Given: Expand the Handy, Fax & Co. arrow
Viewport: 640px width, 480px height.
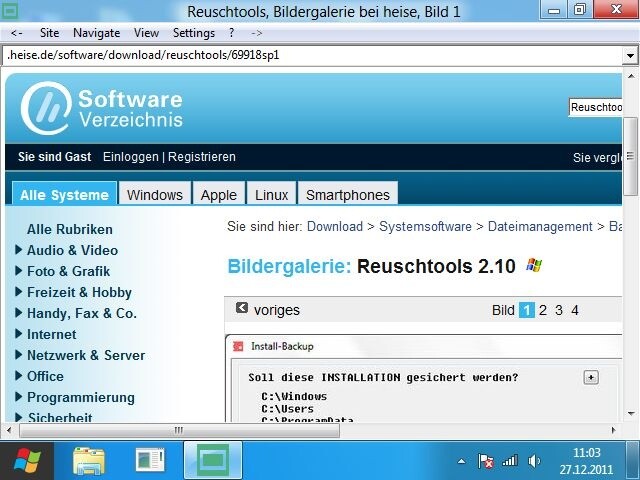Looking at the screenshot, I should (18, 313).
